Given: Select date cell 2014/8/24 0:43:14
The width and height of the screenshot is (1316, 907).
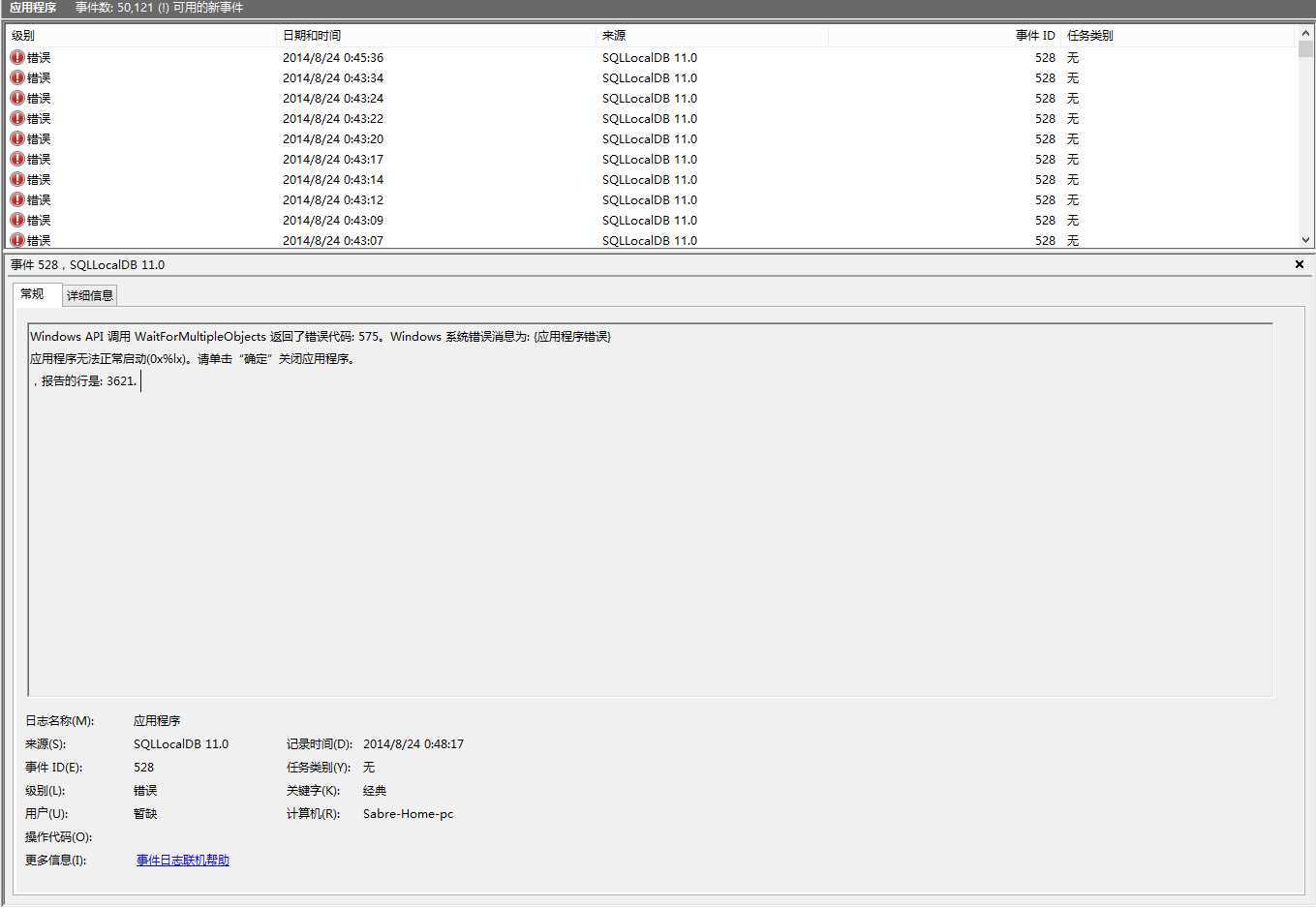Looking at the screenshot, I should tap(333, 179).
